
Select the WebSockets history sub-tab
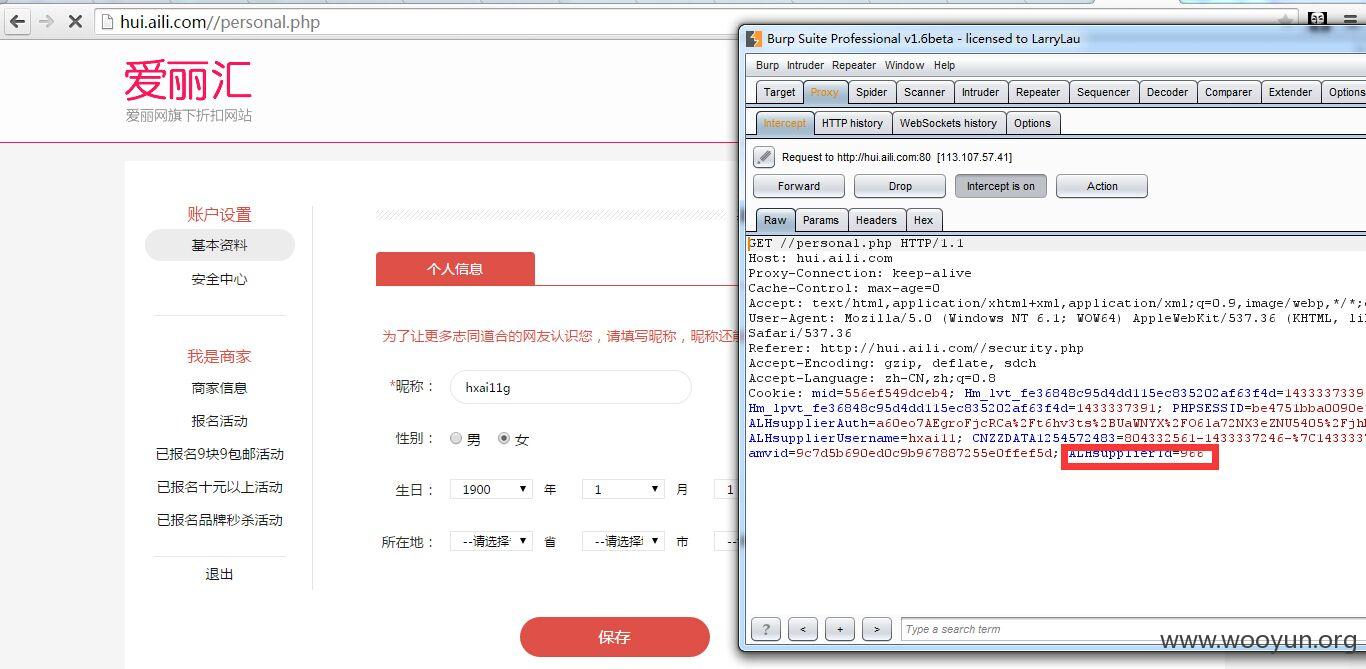point(948,123)
